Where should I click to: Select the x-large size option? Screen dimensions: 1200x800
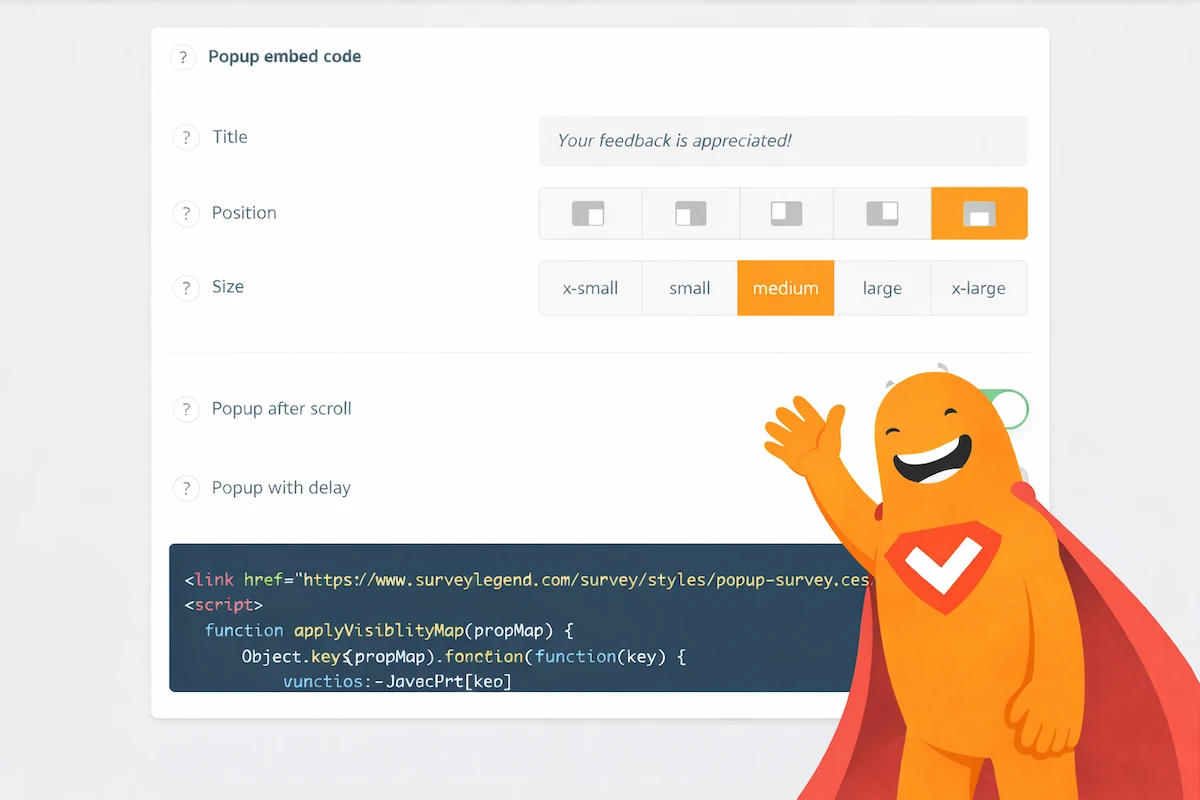coord(978,288)
